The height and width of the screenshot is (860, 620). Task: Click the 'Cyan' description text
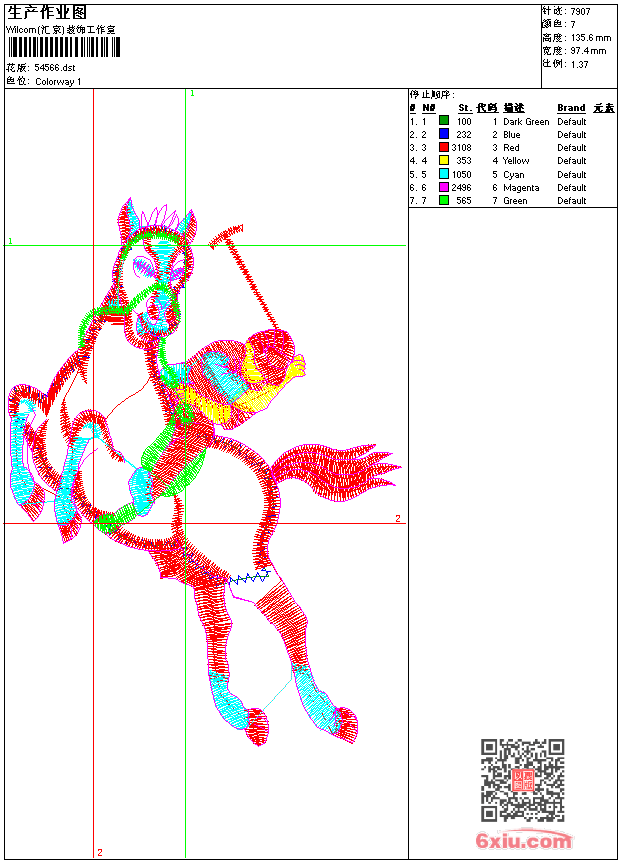tap(514, 174)
